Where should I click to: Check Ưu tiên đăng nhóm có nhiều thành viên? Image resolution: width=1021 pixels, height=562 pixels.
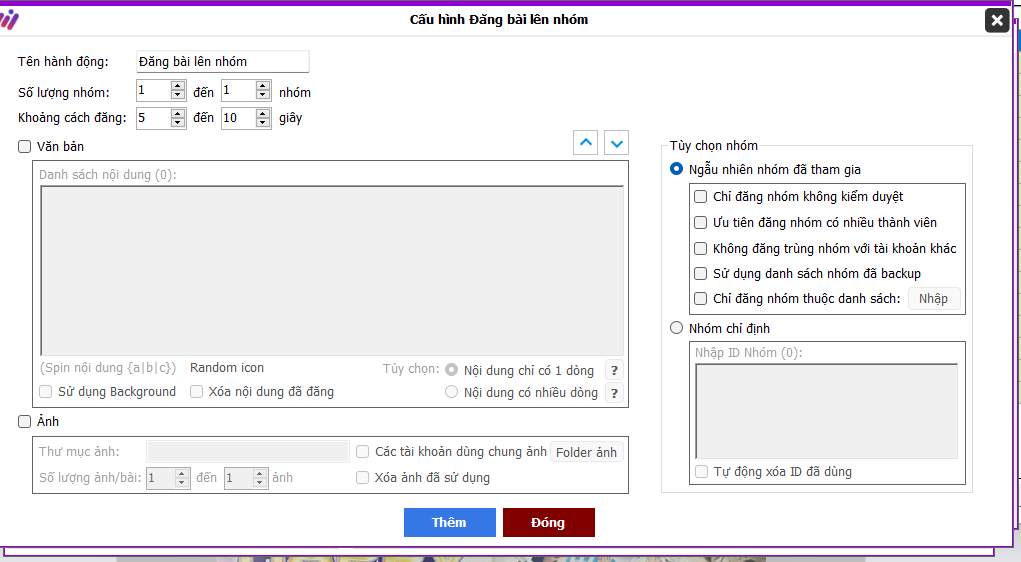[701, 223]
